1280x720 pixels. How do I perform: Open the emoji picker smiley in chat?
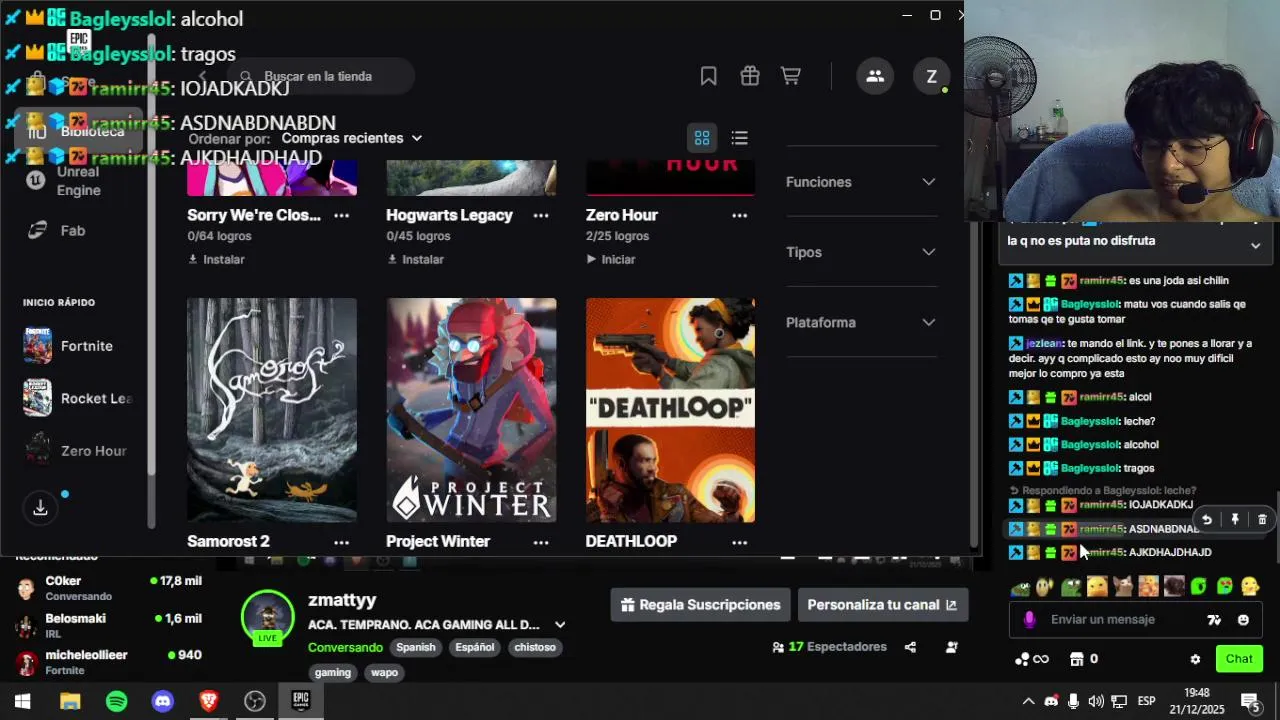[x=1243, y=620]
